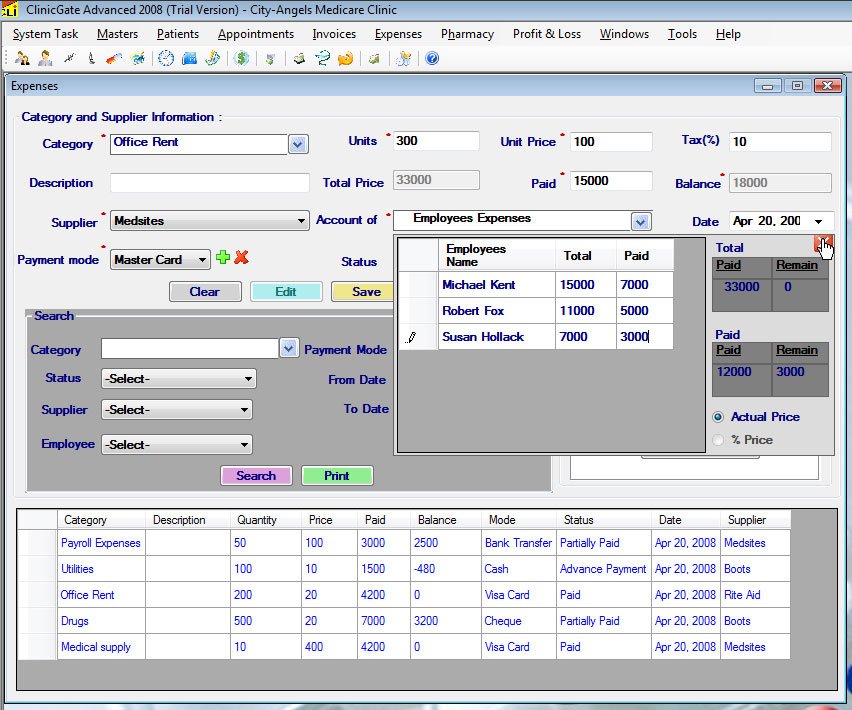Image resolution: width=852 pixels, height=710 pixels.
Task: Click the pink Search button
Action: 256,476
